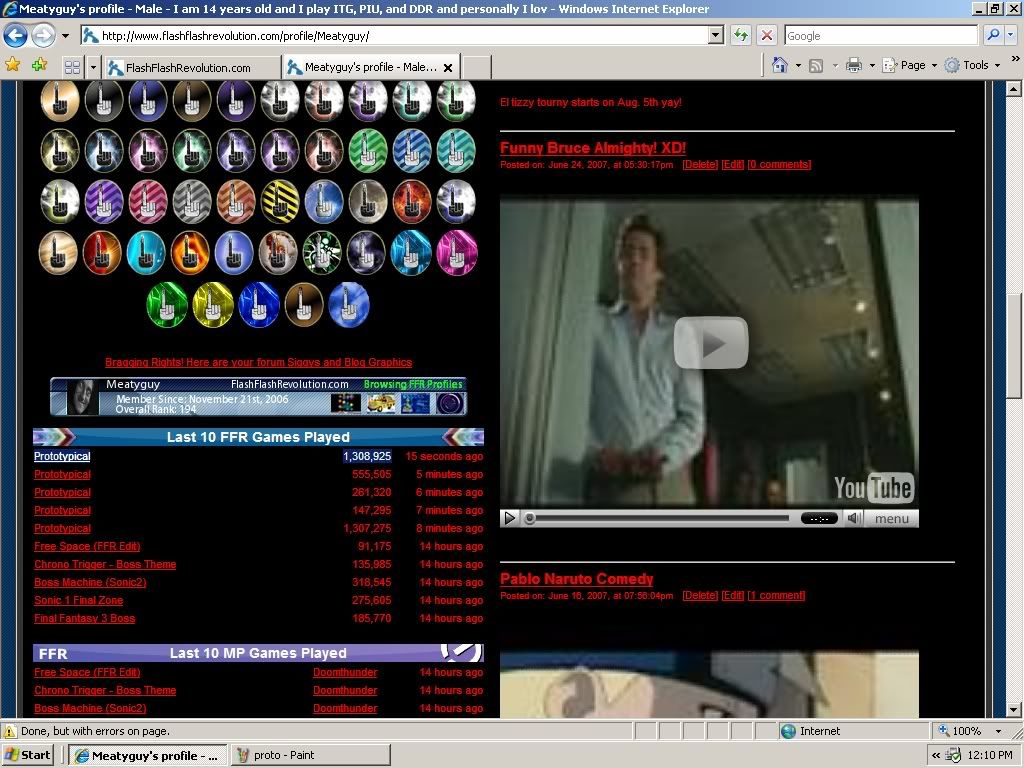1024x768 pixels.
Task: Open the Page menu dropdown
Action: 918,65
